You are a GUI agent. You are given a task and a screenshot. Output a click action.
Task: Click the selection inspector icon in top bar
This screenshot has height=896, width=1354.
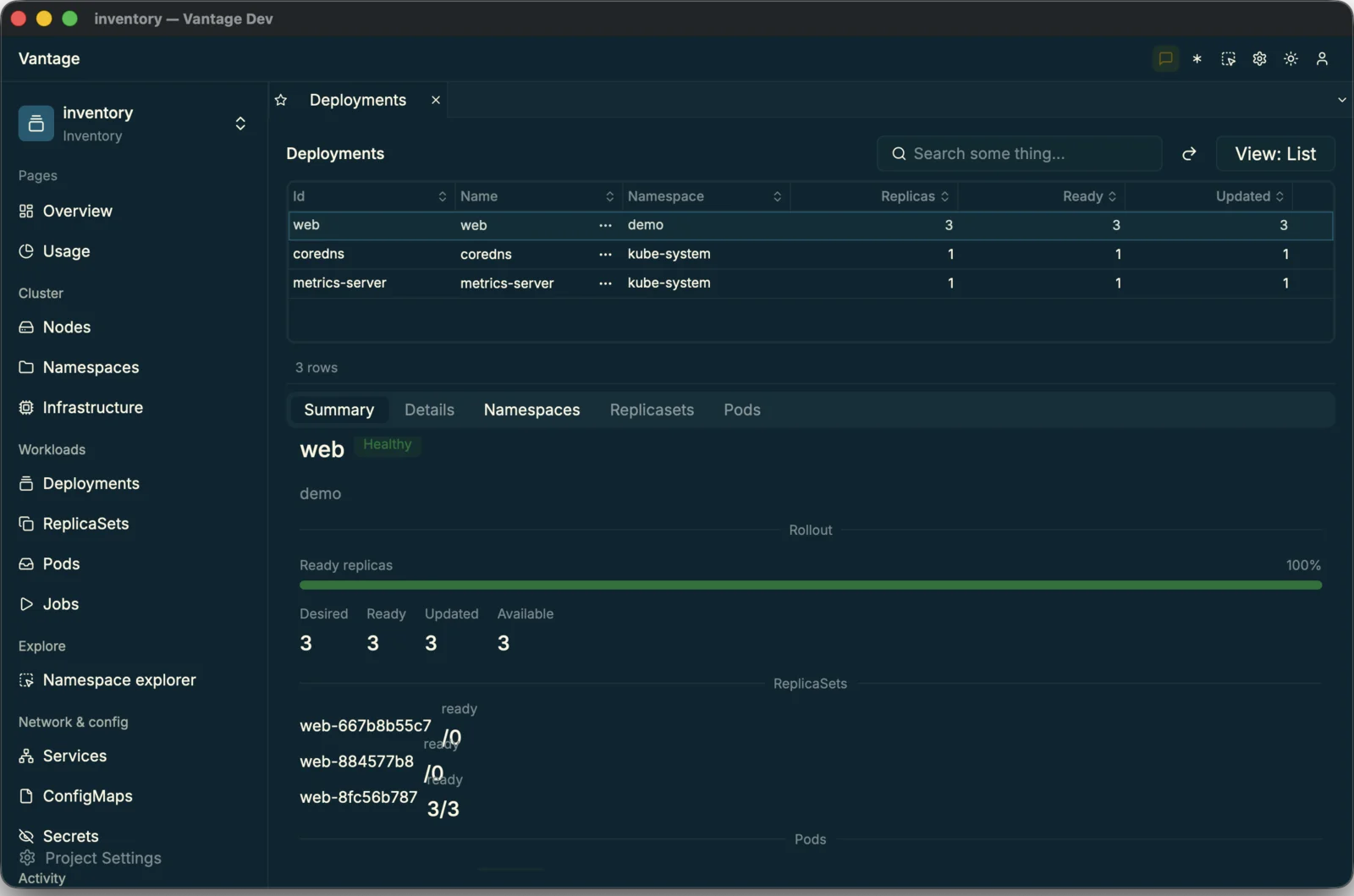click(x=1228, y=58)
